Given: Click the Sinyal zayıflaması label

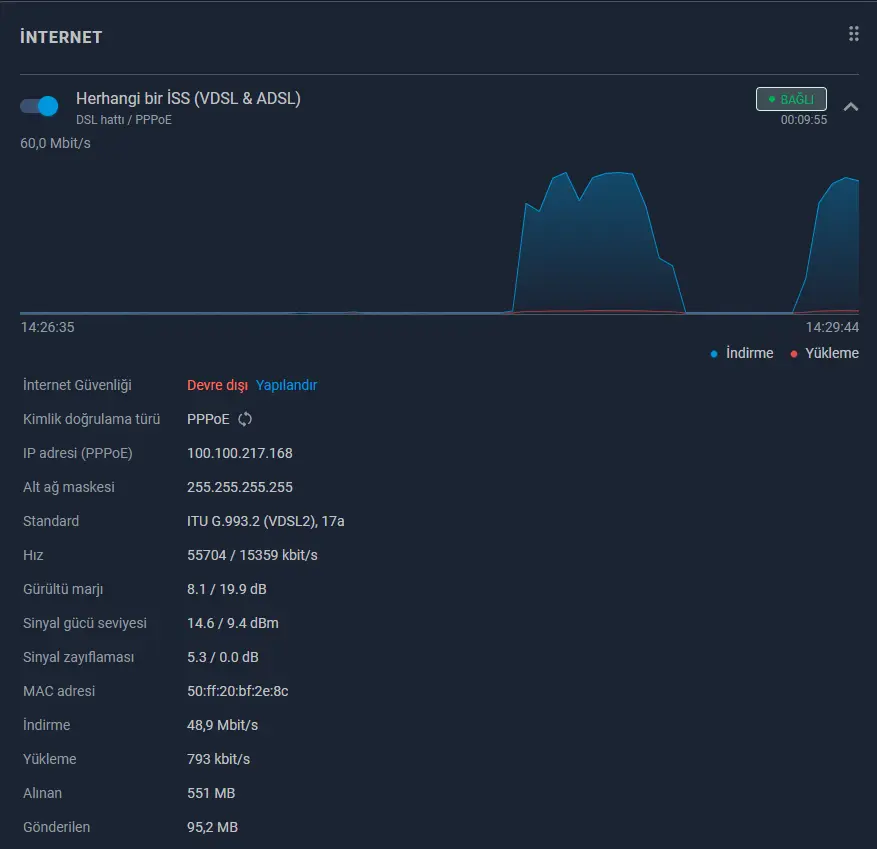Looking at the screenshot, I should click(x=78, y=657).
